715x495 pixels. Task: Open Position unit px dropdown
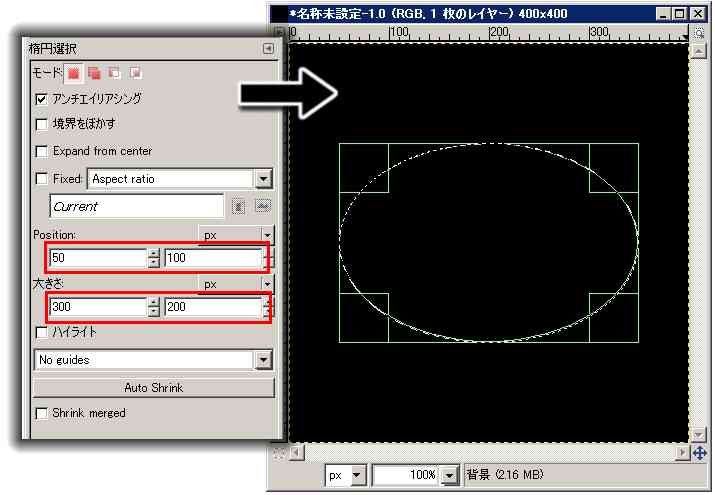(x=236, y=235)
